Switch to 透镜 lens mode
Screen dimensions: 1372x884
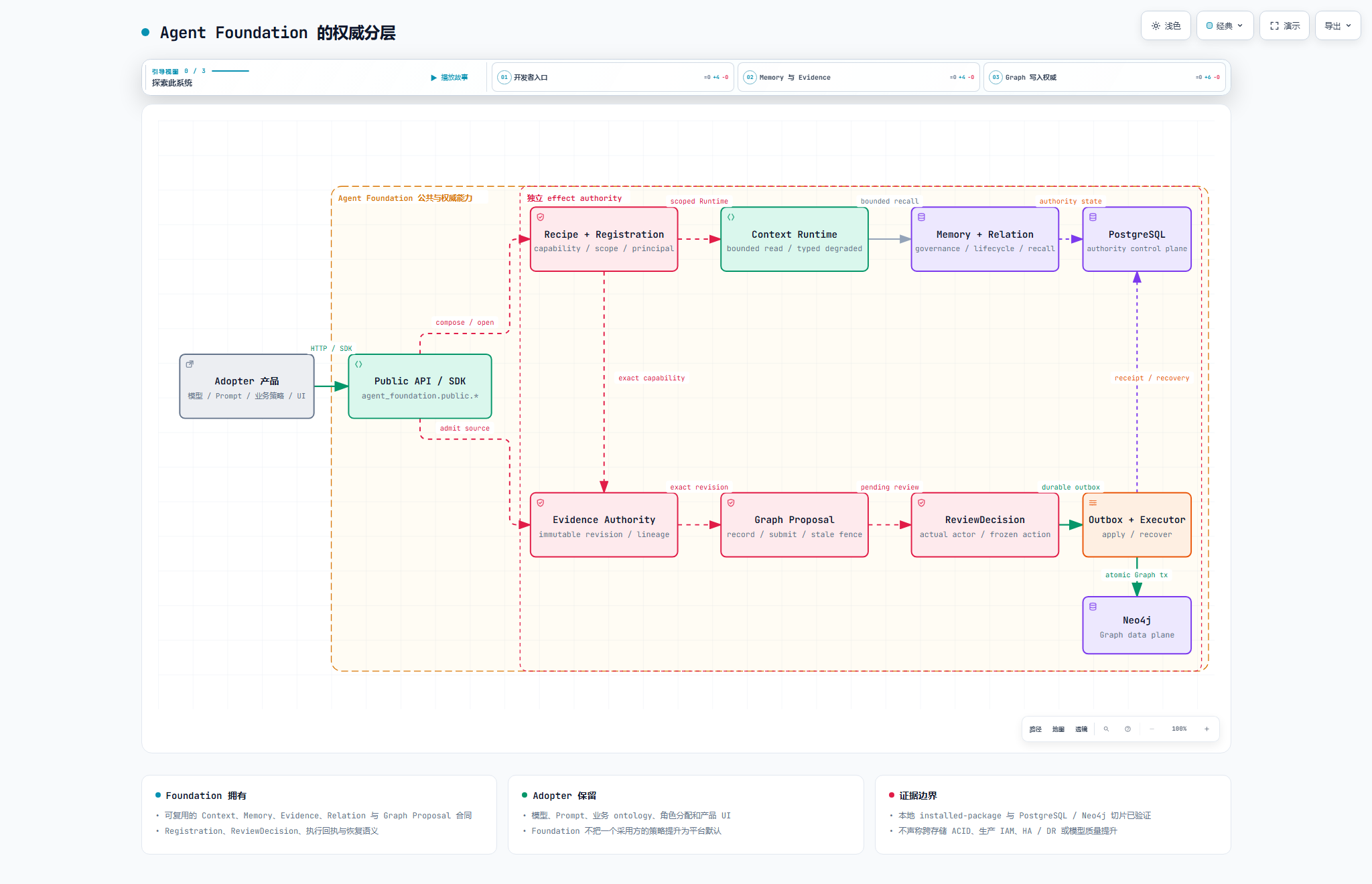[x=1081, y=729]
